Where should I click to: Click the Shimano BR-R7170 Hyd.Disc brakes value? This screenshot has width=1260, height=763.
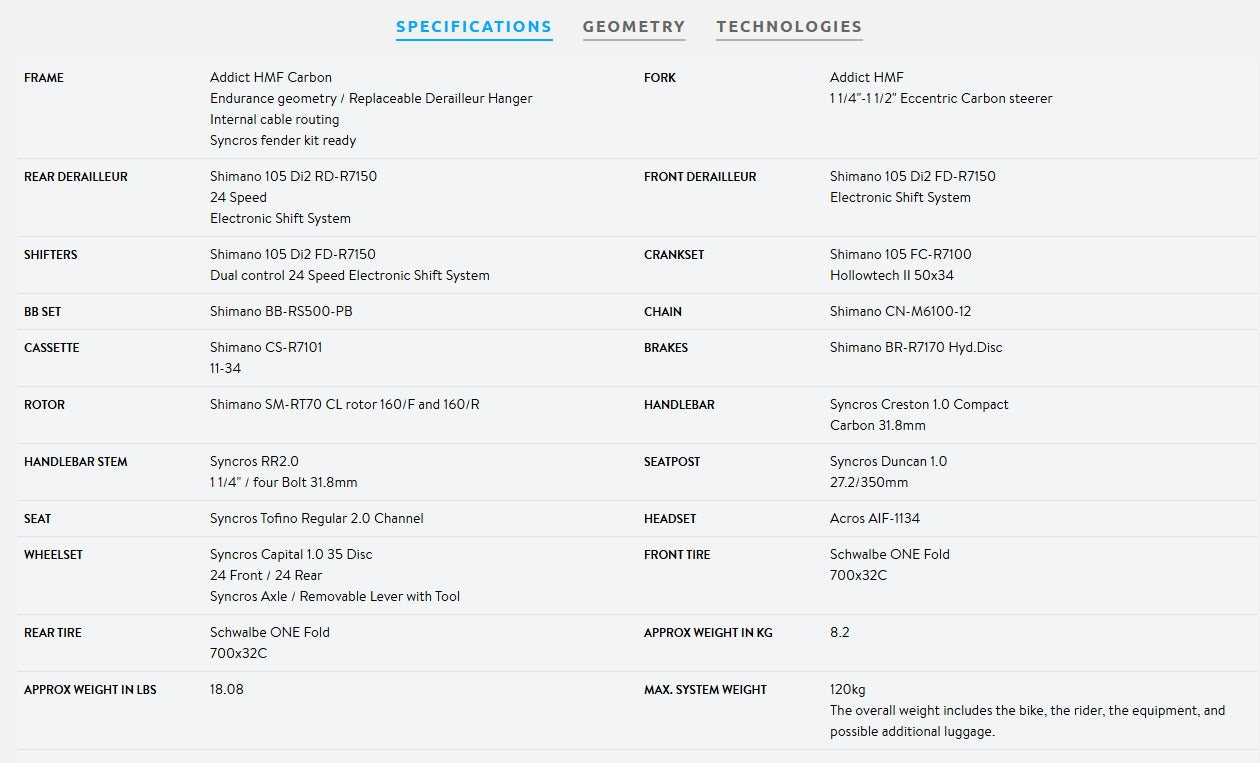(916, 347)
